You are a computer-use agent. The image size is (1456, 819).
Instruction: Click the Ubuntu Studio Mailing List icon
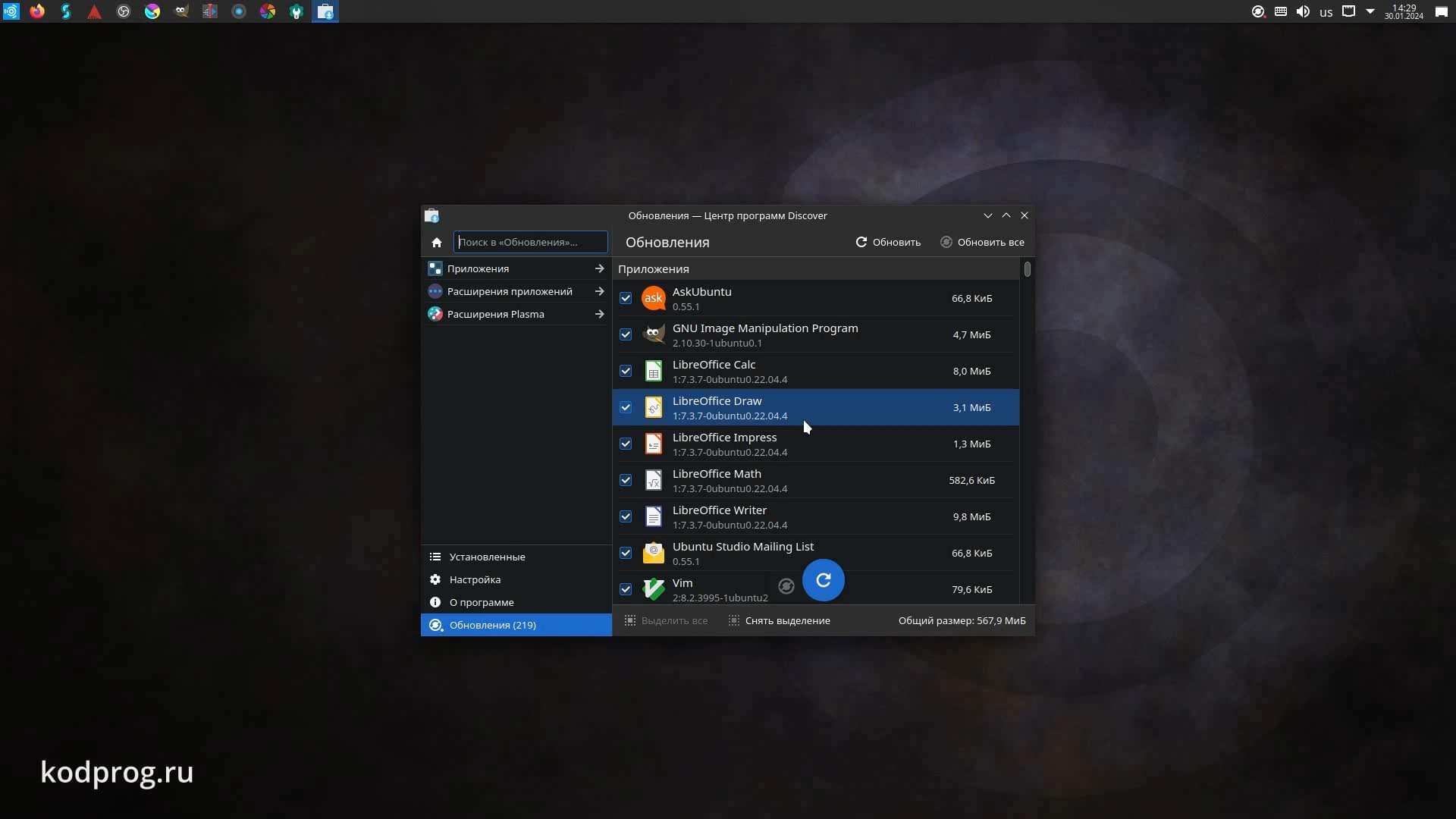[x=653, y=553]
